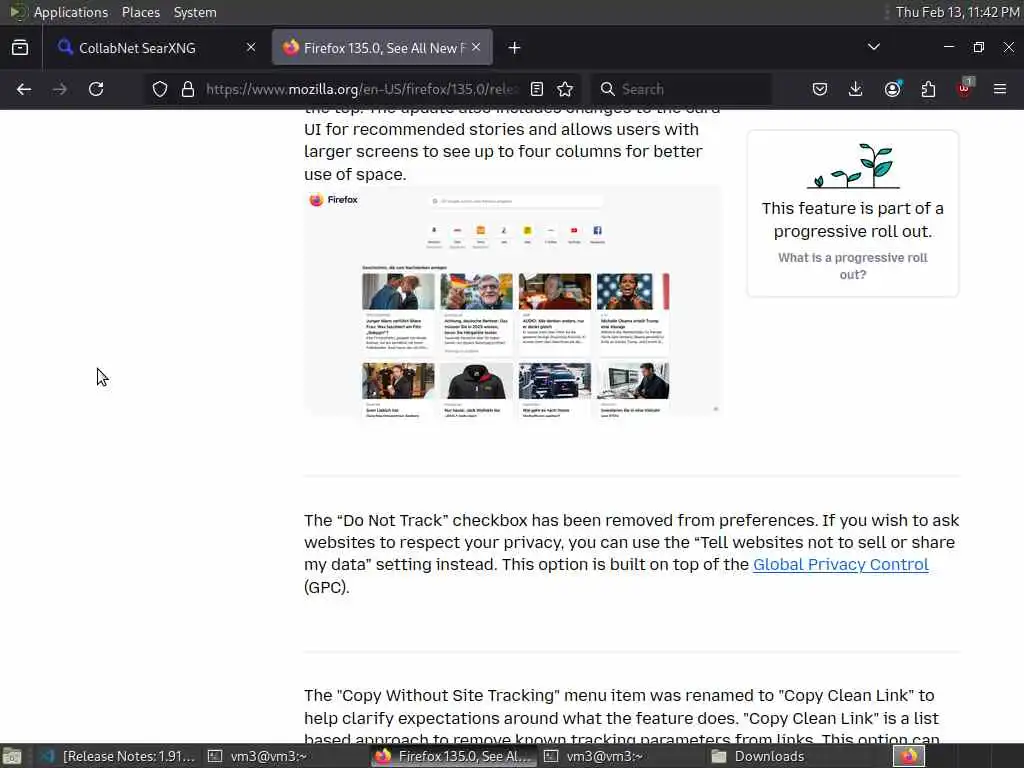Open the Firefox View icon in tab bar

click(20, 48)
